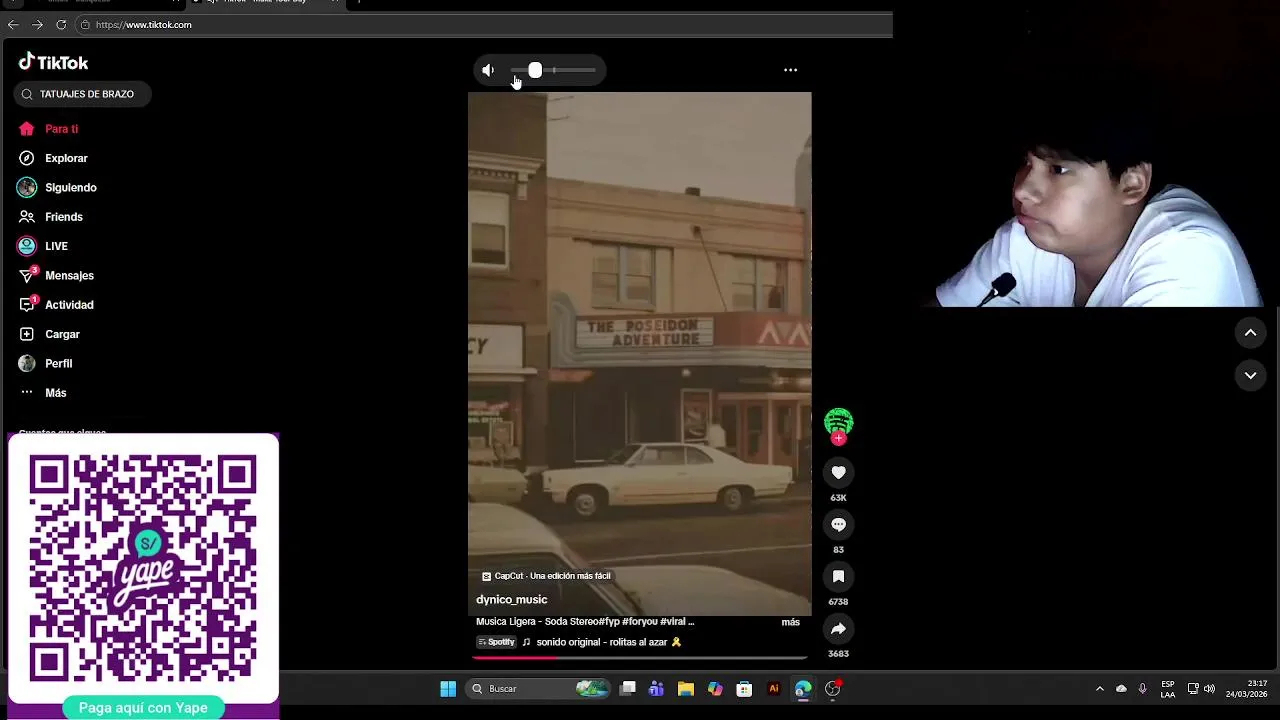
Task: Open comments with speech bubble icon
Action: pyautogui.click(x=838, y=524)
